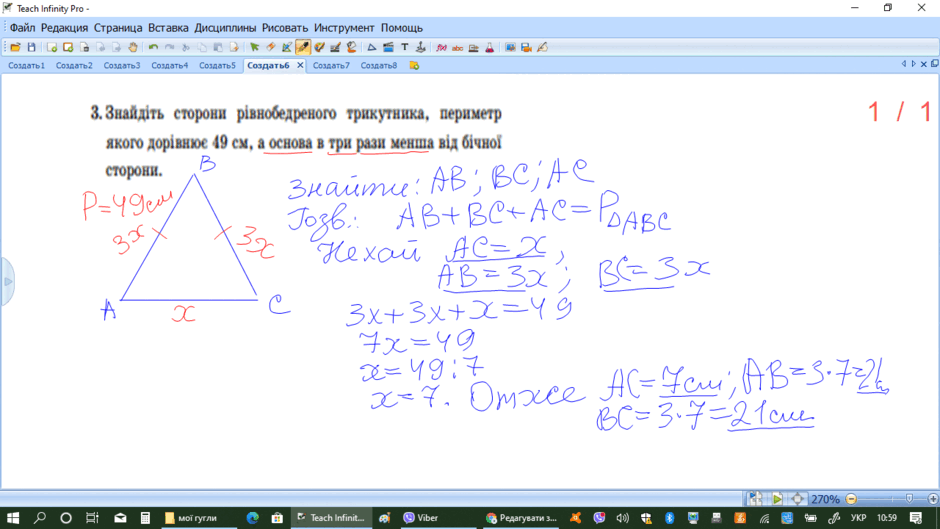Create a new tab with folder-plus icon
Screen dimensions: 940x529
coord(414,65)
